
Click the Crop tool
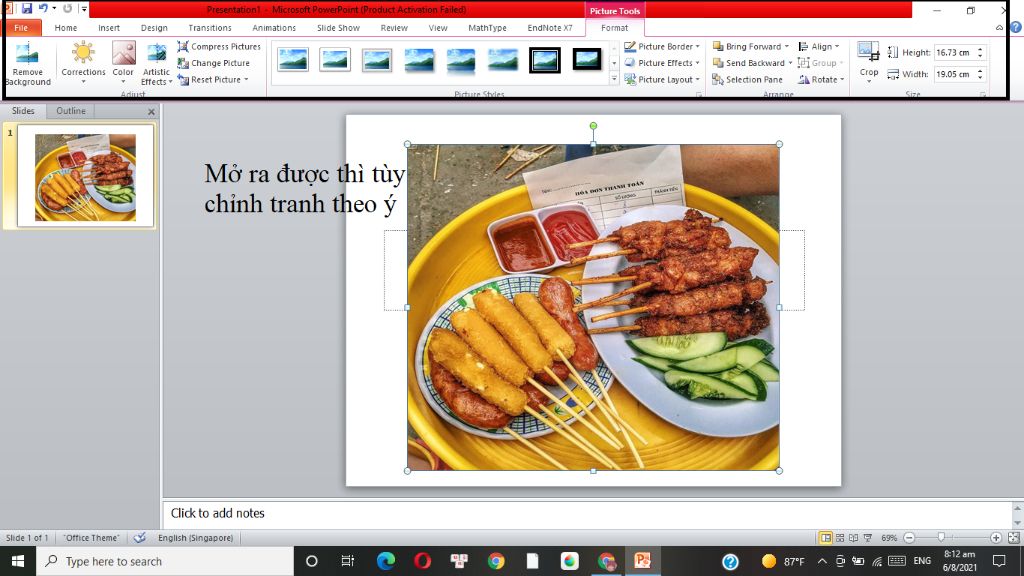click(869, 60)
